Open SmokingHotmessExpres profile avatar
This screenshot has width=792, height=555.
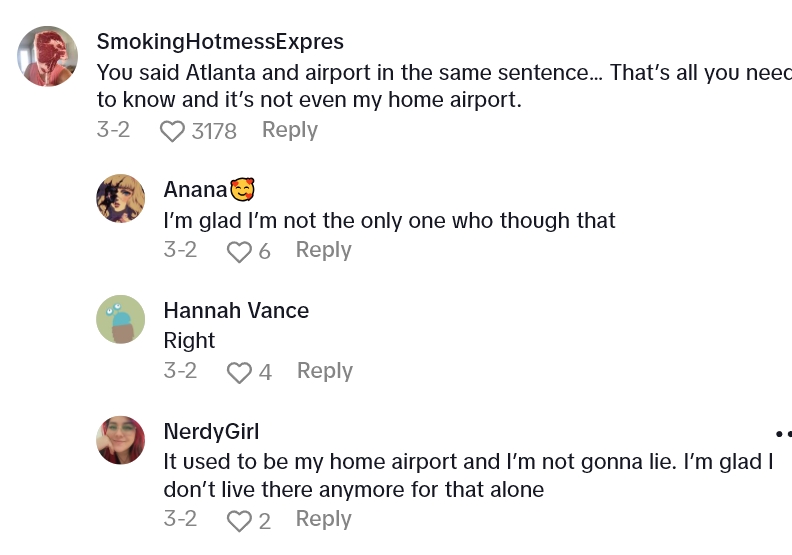tap(48, 56)
